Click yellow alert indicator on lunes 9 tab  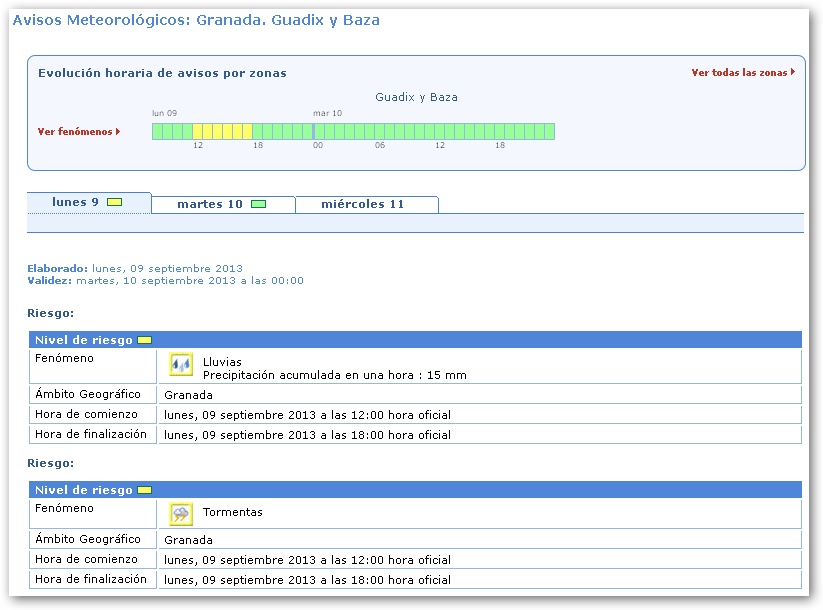coord(114,203)
